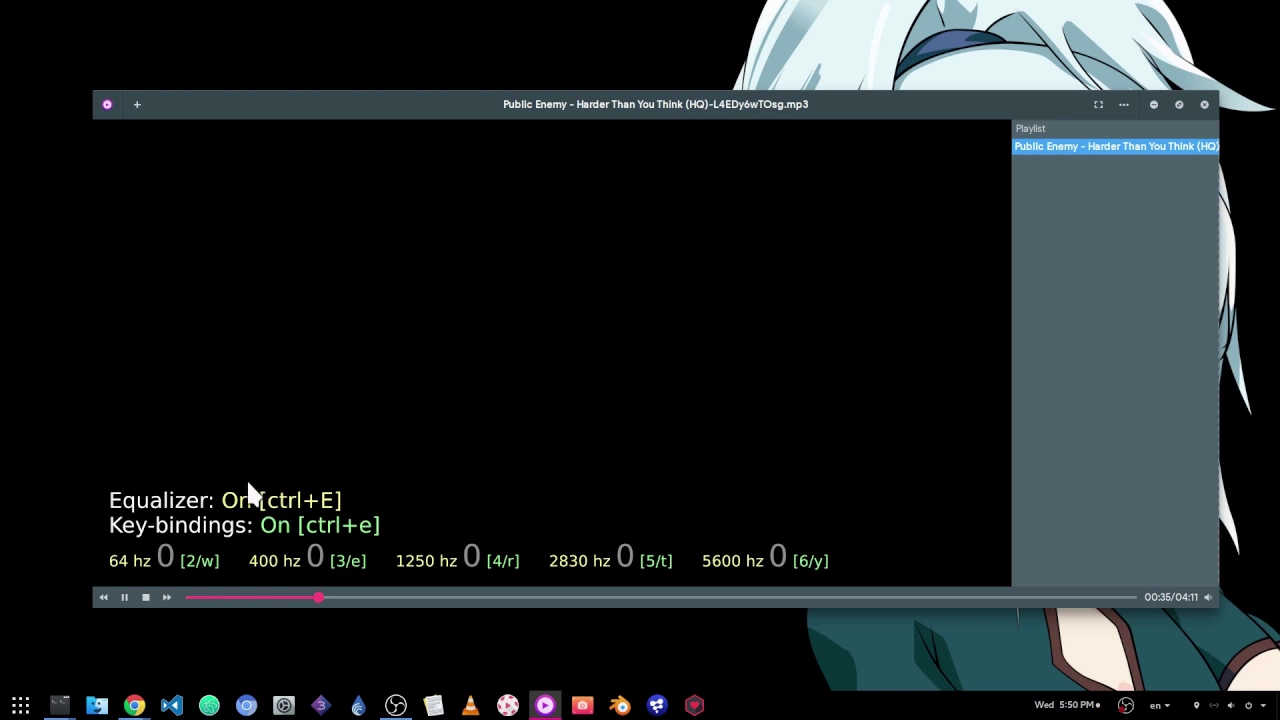Viewport: 1280px width, 720px height.
Task: Open the red hexagon heart app in the taskbar
Action: tap(695, 705)
